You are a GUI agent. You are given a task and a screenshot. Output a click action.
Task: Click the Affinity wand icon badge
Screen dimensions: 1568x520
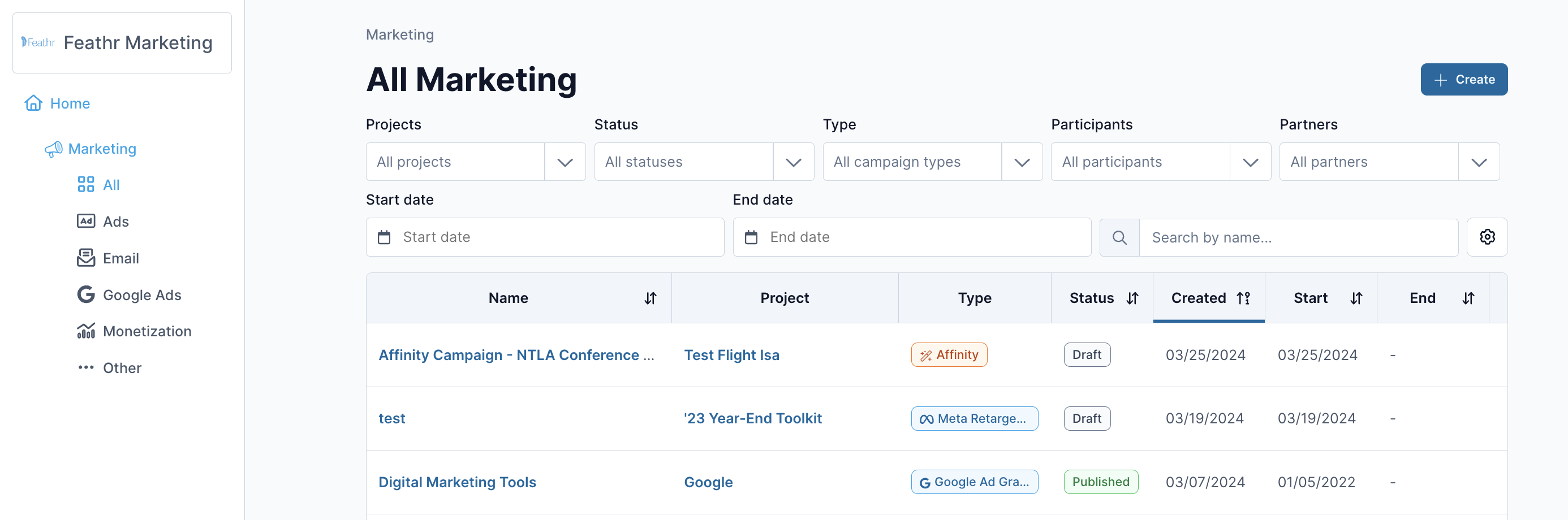(949, 354)
